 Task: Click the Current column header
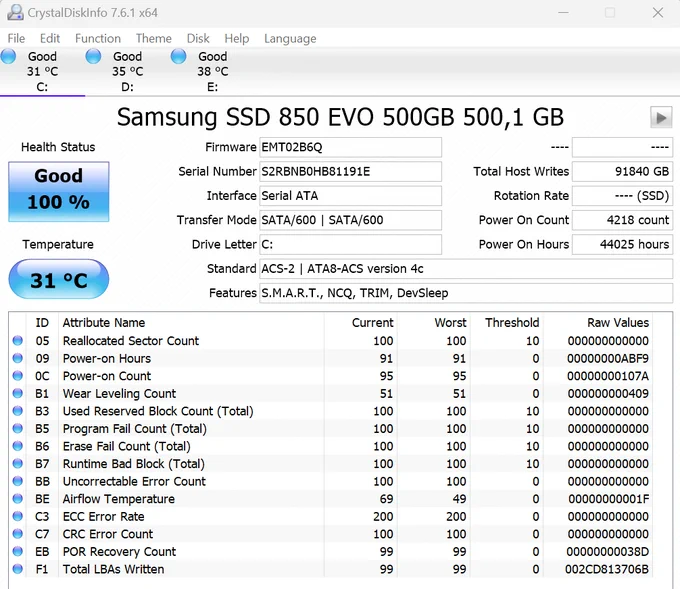[373, 323]
